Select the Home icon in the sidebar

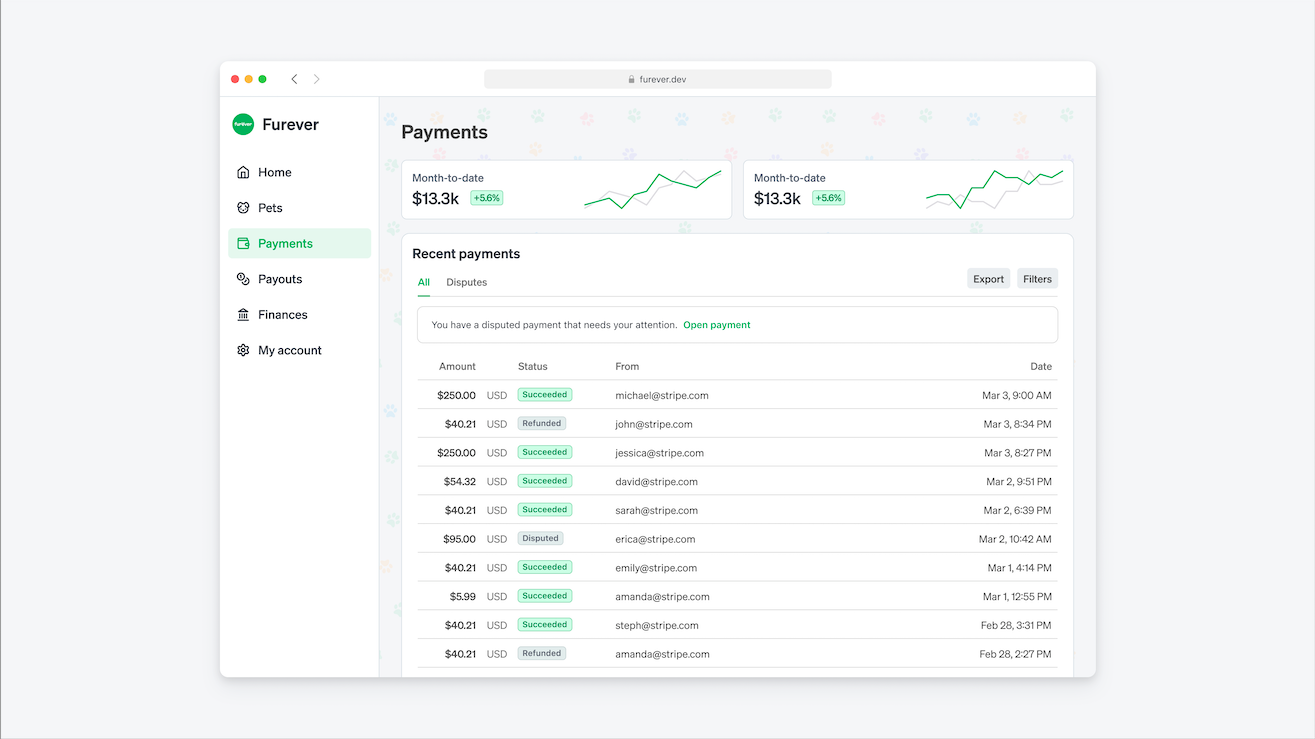(x=243, y=172)
